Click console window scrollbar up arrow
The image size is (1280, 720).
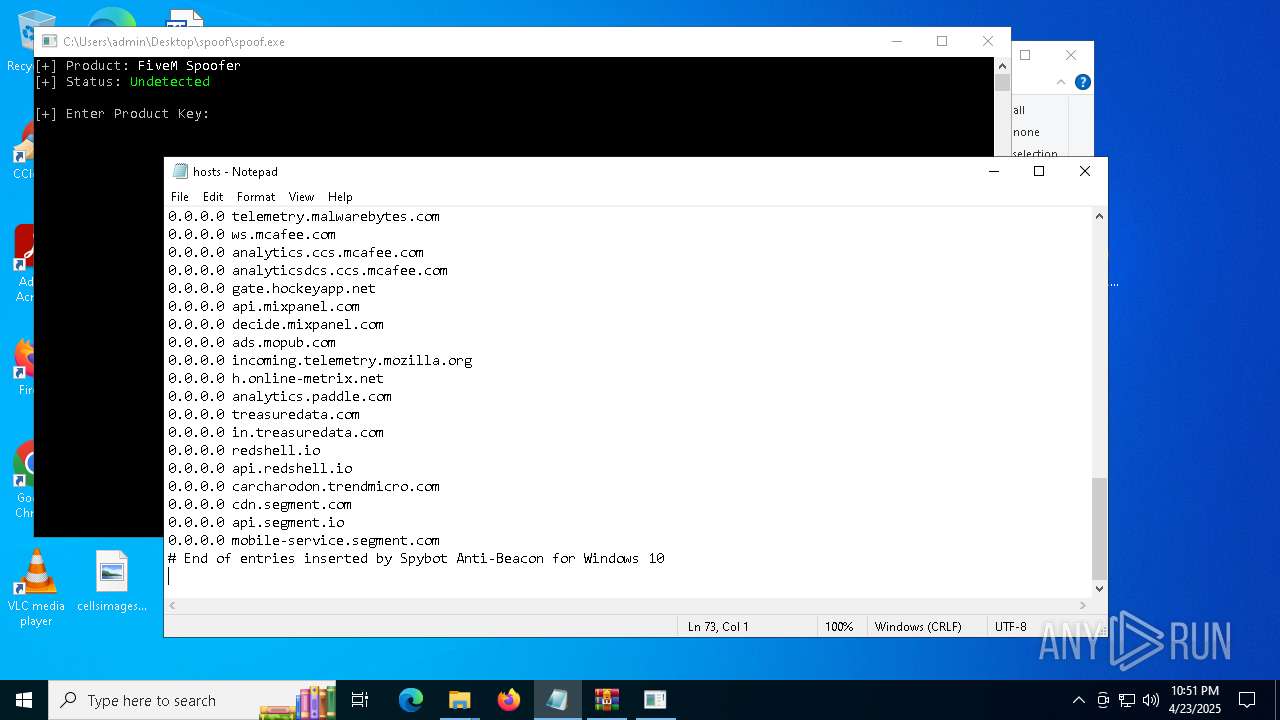coord(1002,65)
